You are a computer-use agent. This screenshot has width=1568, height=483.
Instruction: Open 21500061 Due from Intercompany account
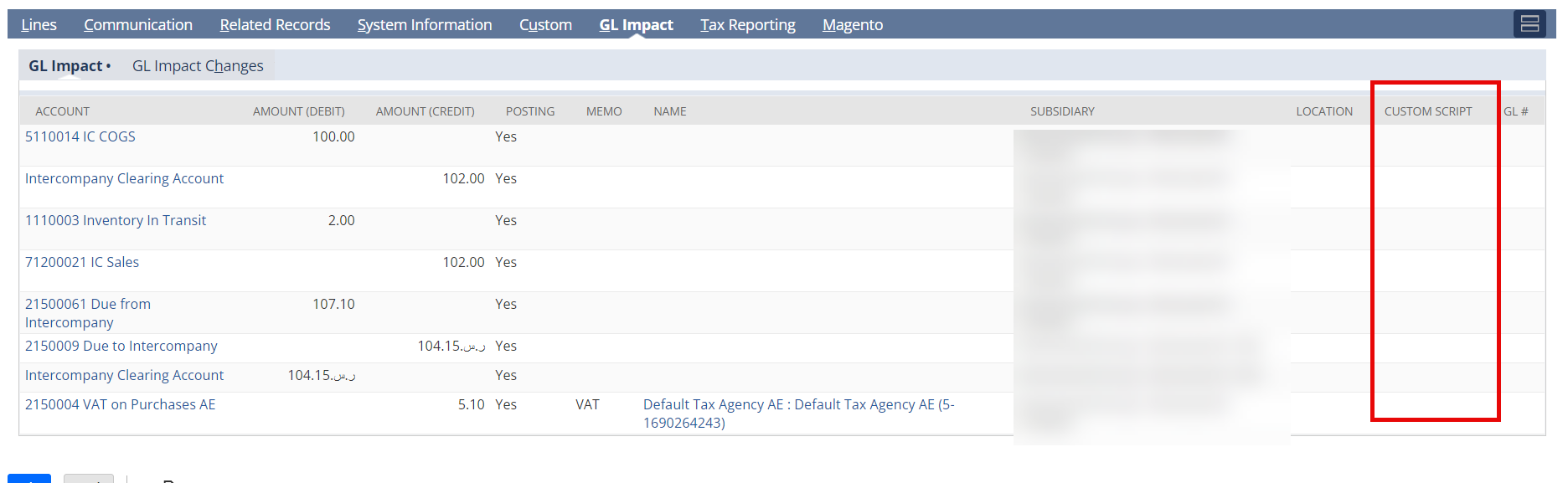(88, 313)
